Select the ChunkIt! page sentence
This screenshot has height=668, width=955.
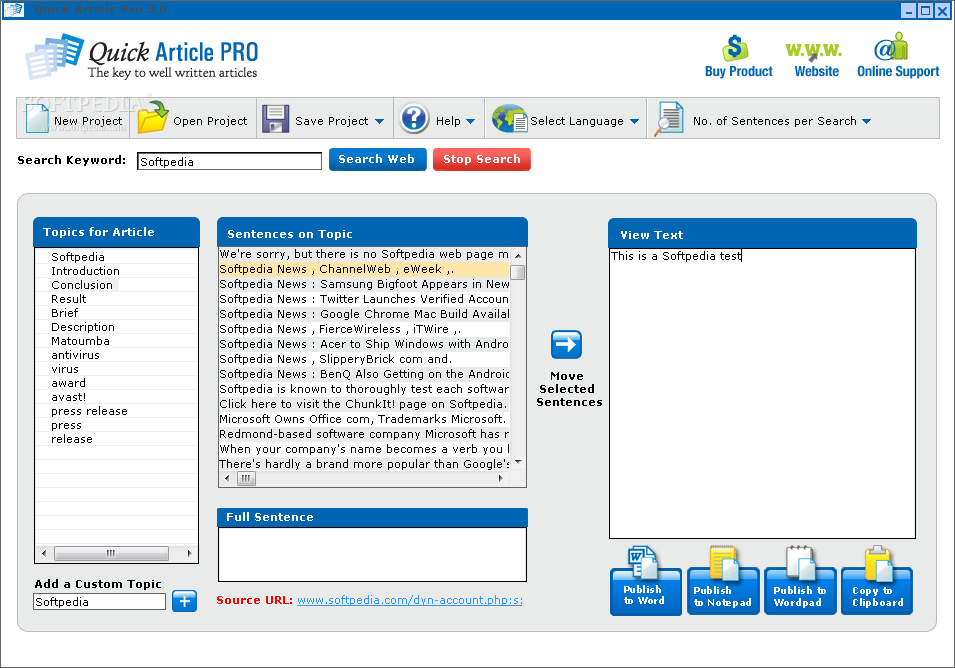364,404
